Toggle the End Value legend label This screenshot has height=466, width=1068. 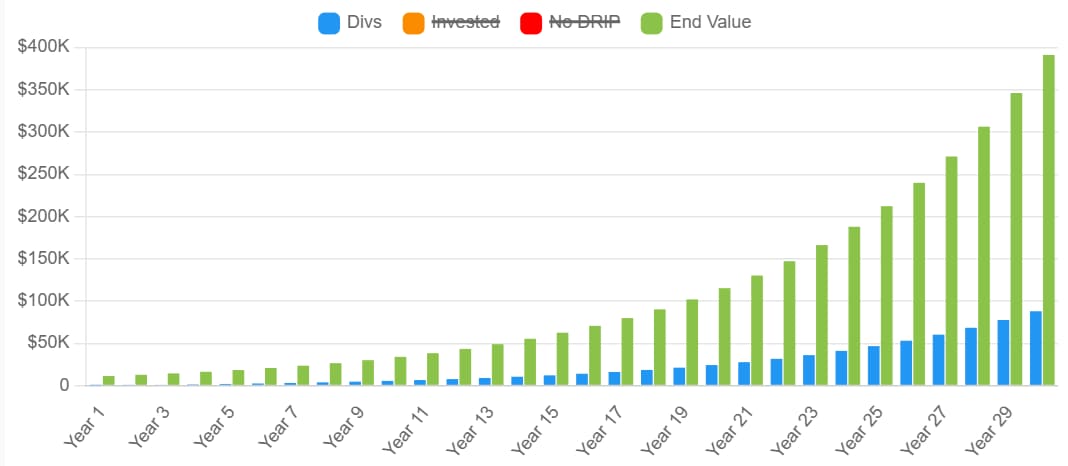pyautogui.click(x=710, y=22)
